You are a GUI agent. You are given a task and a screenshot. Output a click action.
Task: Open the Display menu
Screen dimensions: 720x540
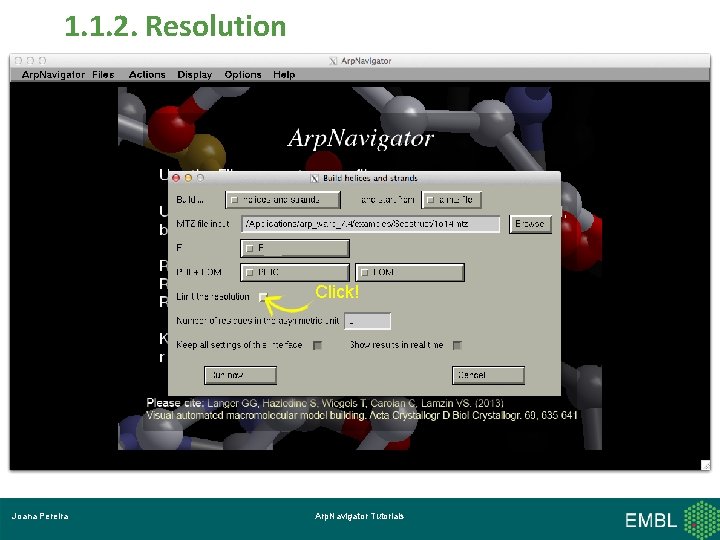195,74
